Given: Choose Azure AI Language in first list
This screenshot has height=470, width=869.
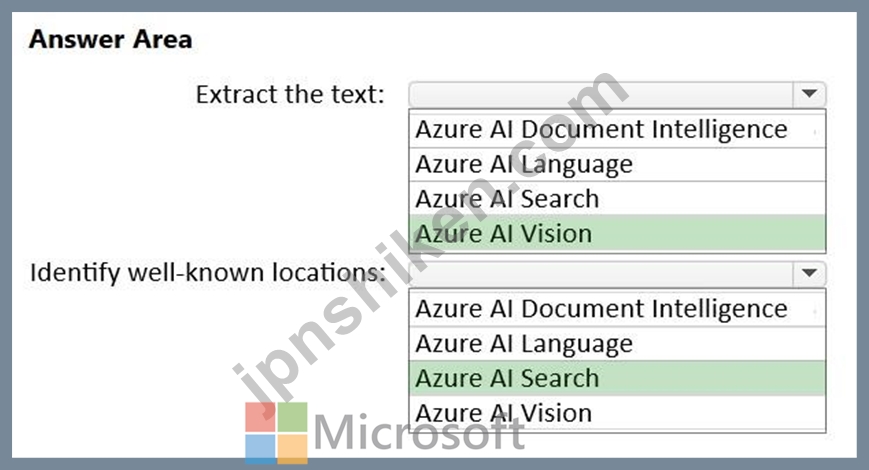Looking at the screenshot, I should [x=617, y=164].
